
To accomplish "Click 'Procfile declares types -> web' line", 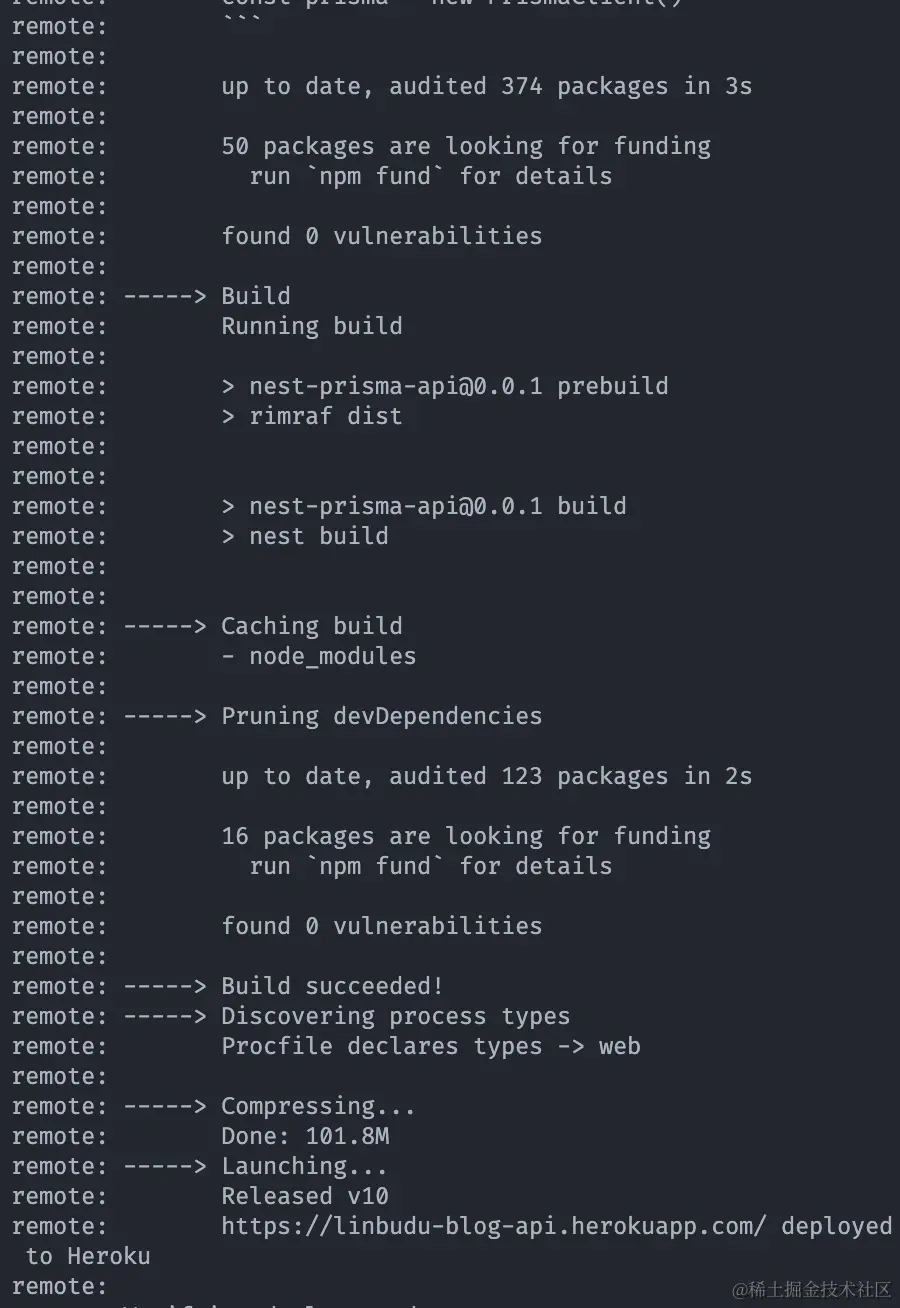I will (431, 1046).
